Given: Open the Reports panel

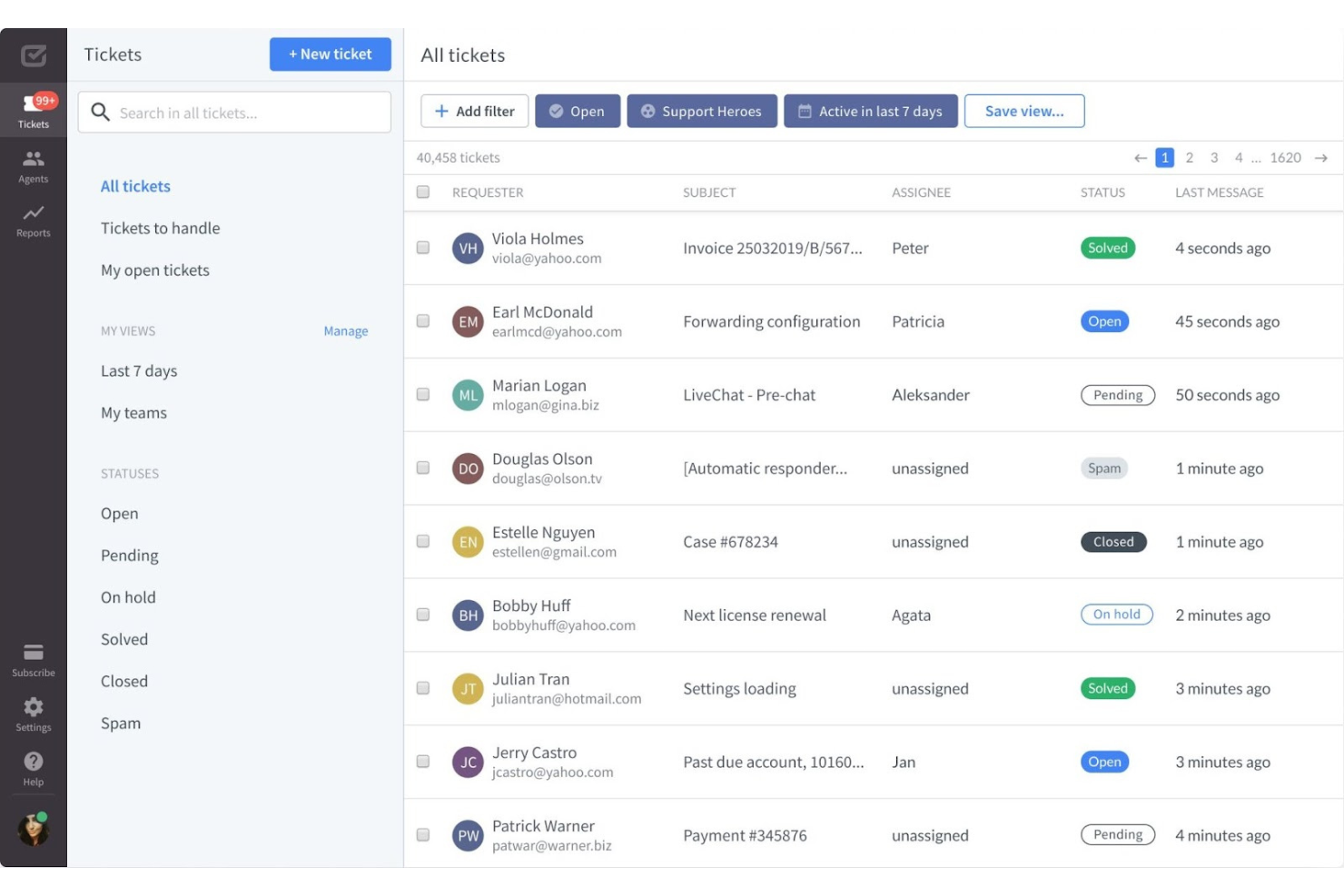Looking at the screenshot, I should click(x=33, y=220).
